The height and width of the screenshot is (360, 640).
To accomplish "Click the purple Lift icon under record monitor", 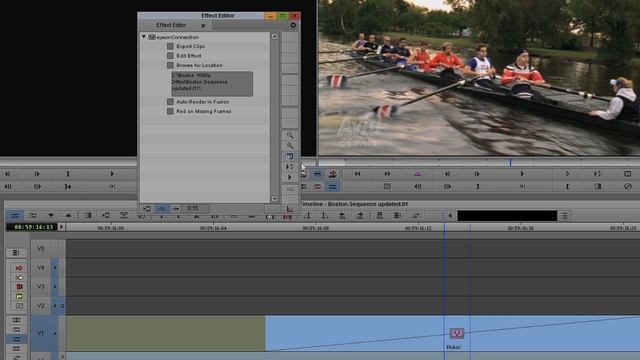I will 417,174.
